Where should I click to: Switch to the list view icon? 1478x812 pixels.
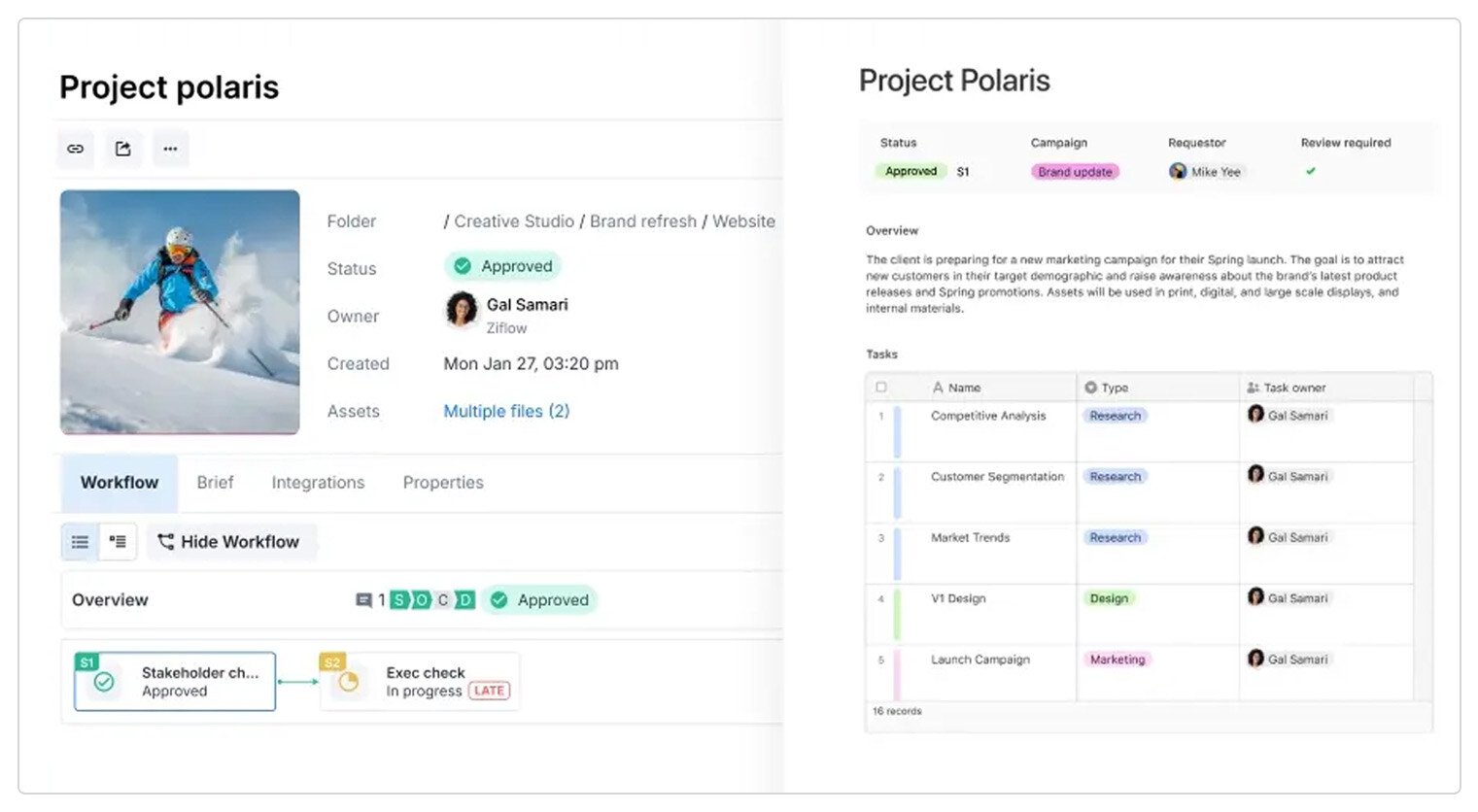coord(80,542)
